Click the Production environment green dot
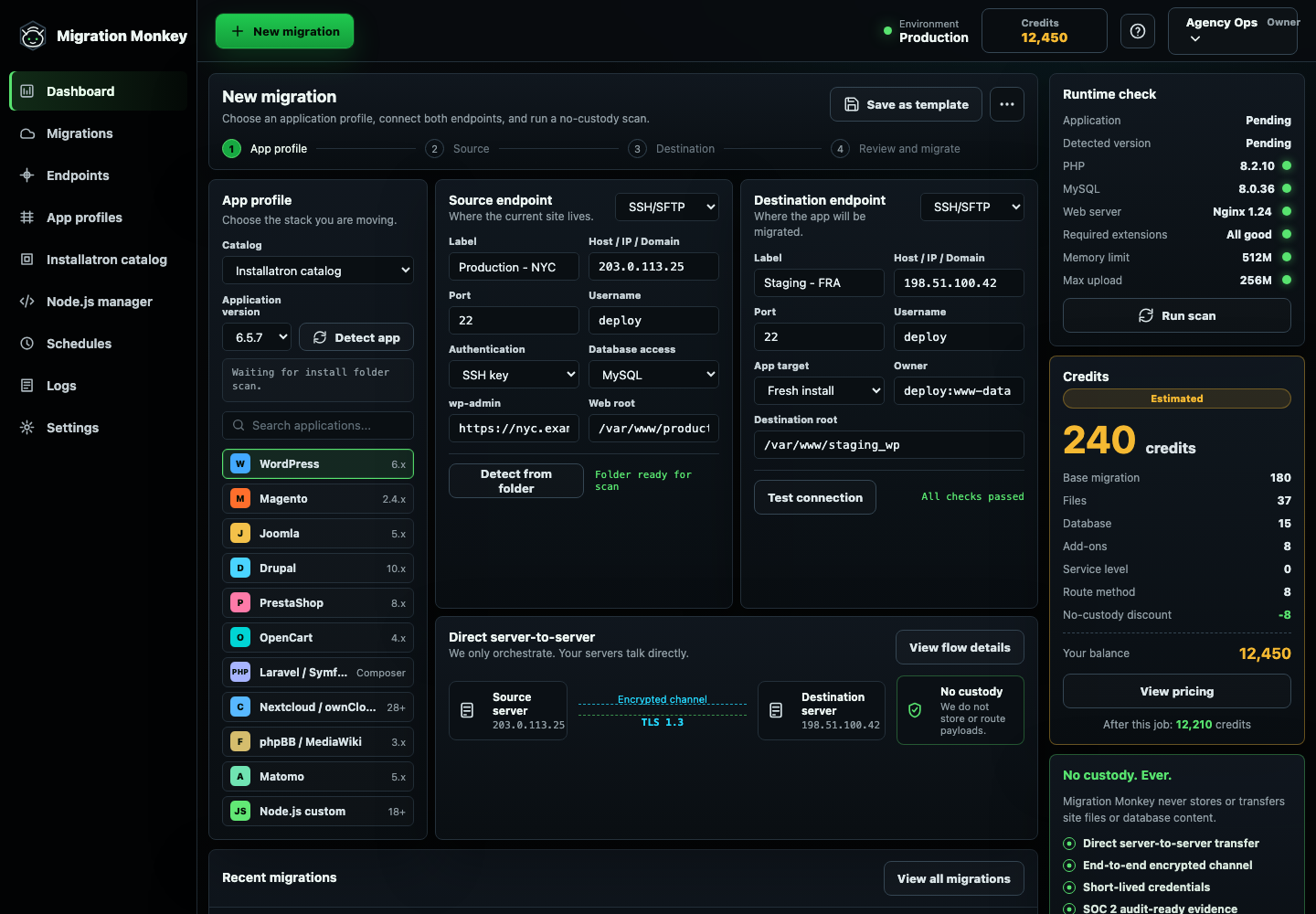The height and width of the screenshot is (914, 1316). [887, 31]
